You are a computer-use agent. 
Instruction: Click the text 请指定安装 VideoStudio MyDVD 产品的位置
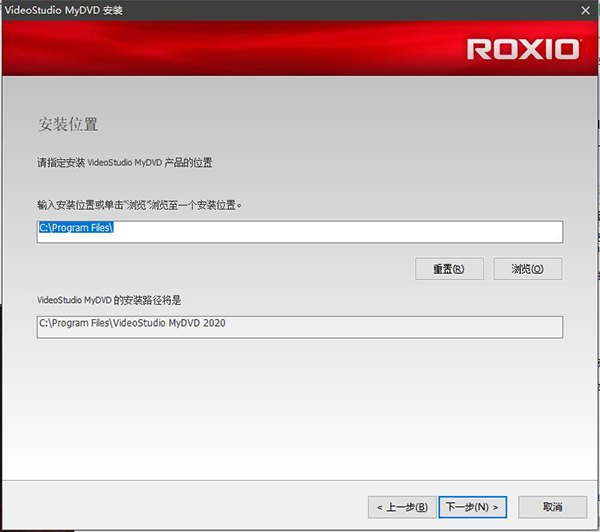pos(124,163)
